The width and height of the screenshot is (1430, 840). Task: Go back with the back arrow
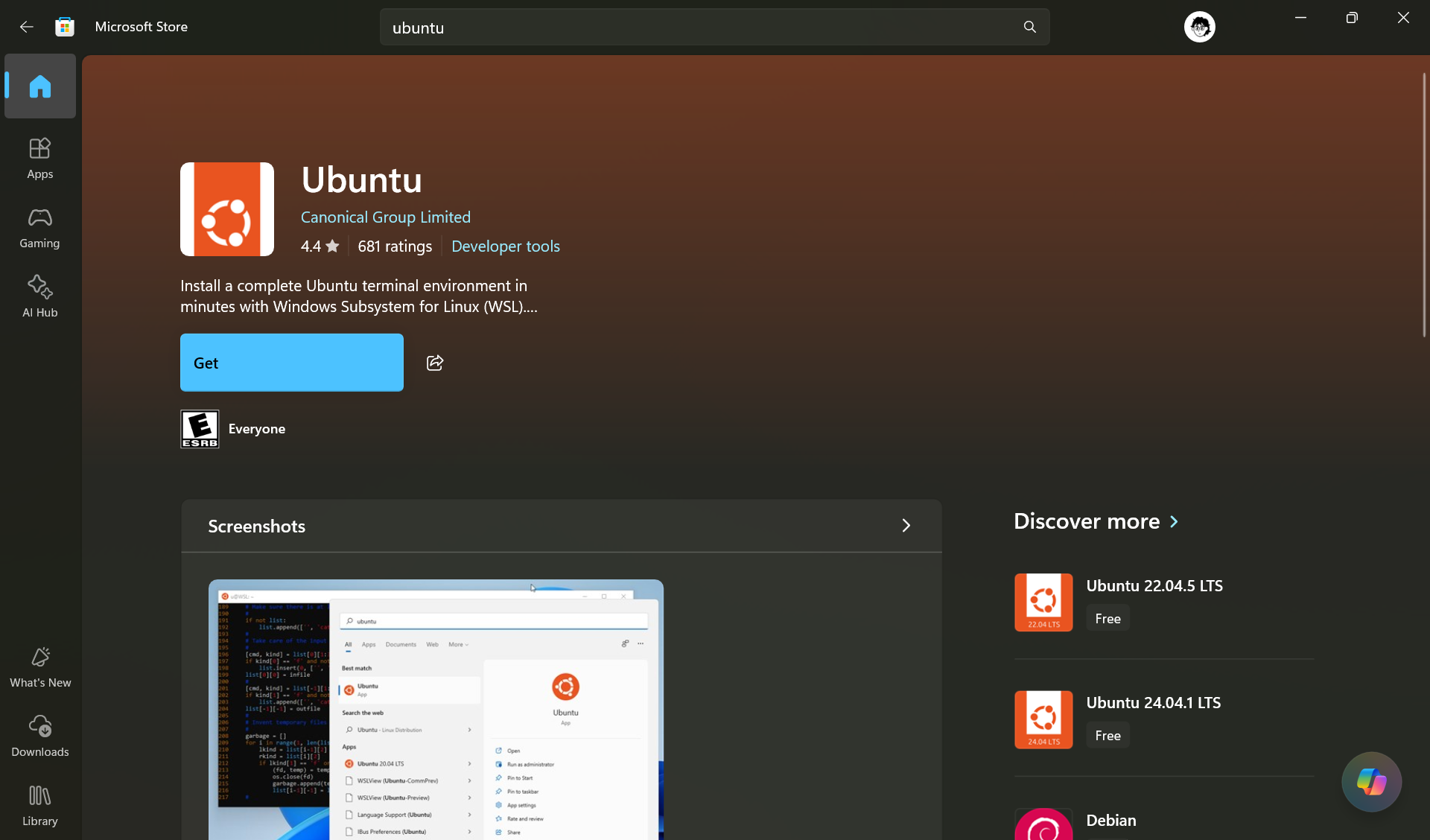(27, 27)
